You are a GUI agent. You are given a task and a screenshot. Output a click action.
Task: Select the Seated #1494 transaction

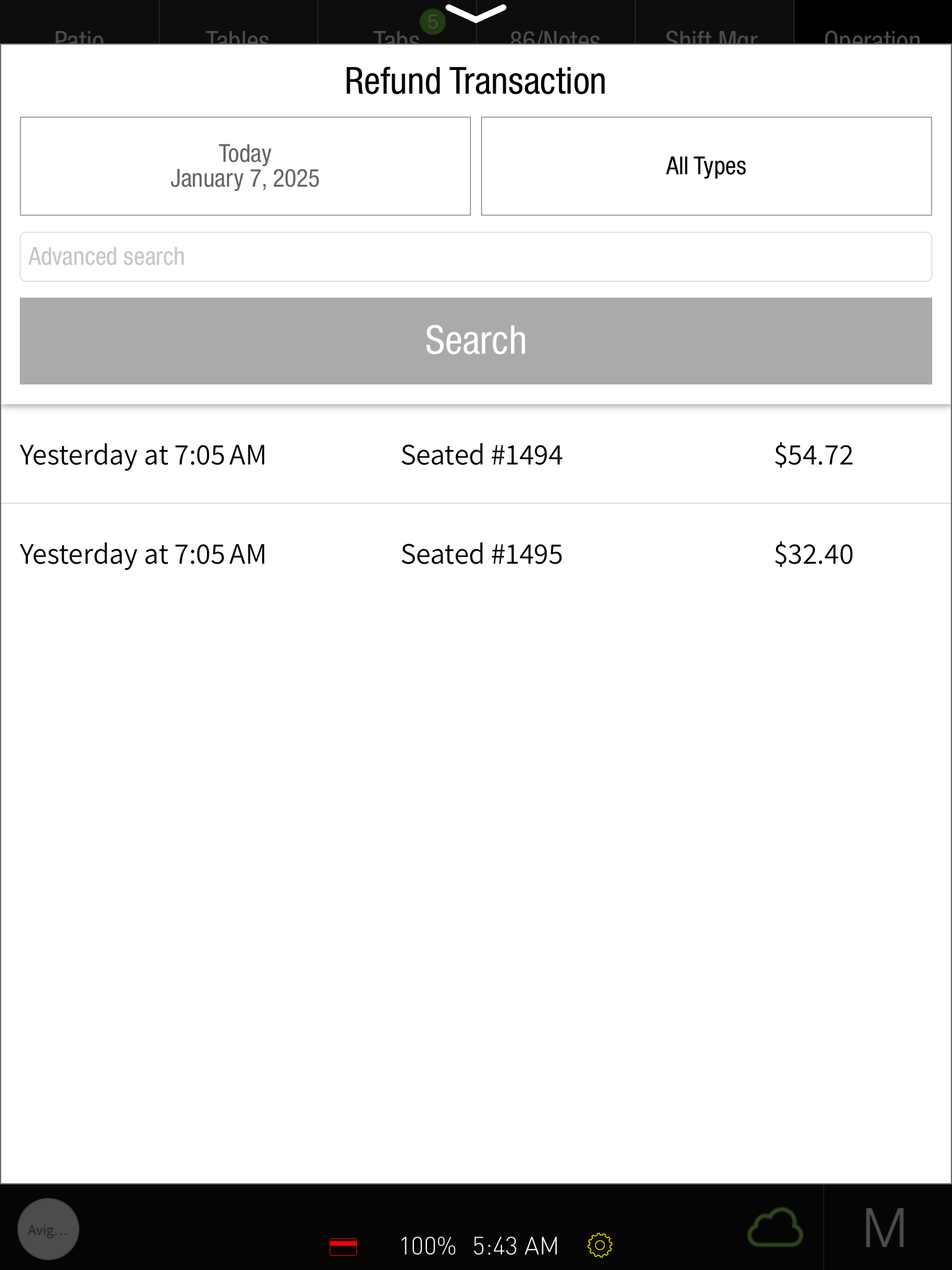click(482, 455)
